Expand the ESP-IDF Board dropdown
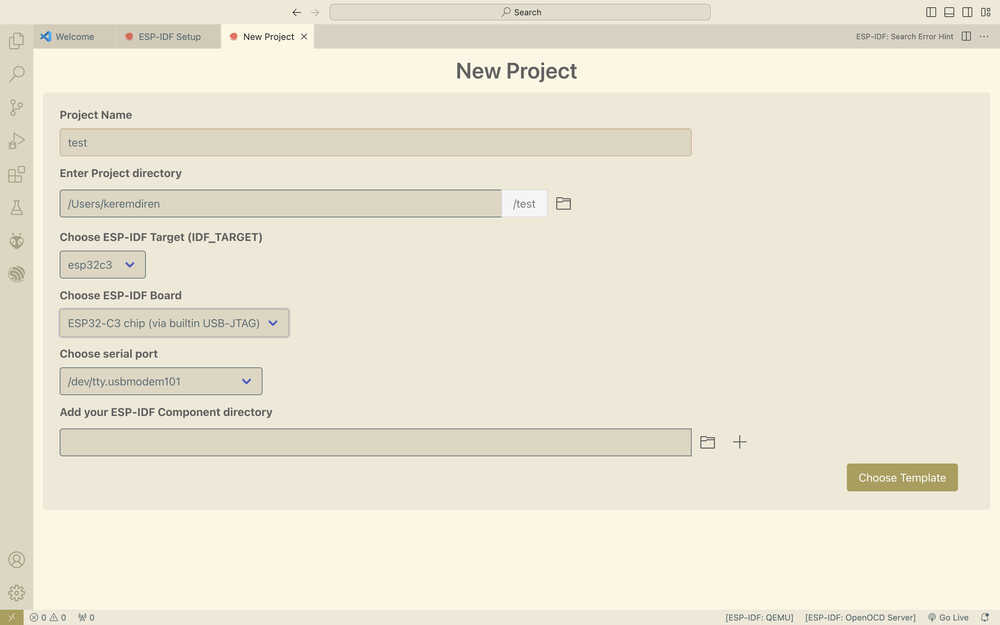 [x=173, y=322]
